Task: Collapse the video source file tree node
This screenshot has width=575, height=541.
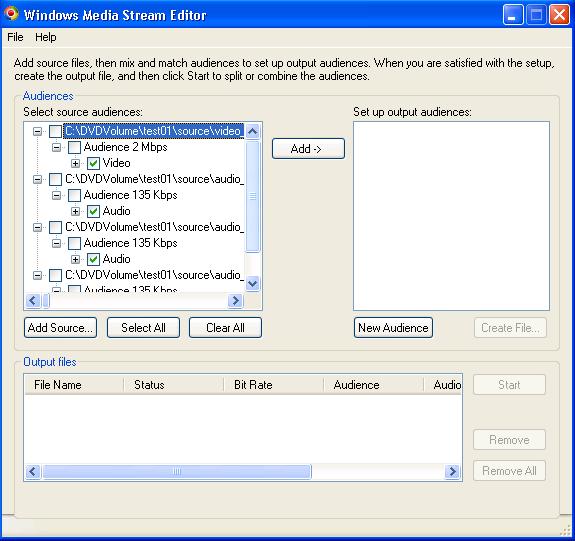Action: click(x=37, y=131)
